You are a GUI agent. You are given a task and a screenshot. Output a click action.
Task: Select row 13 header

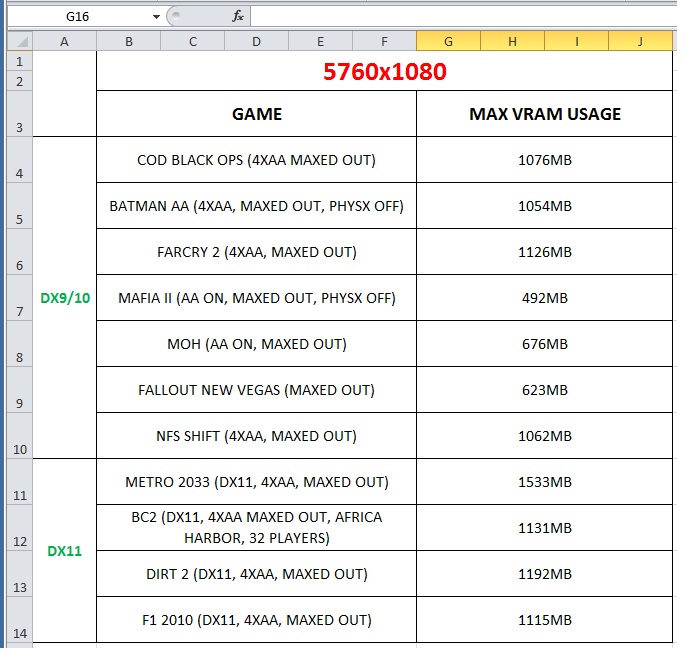click(20, 574)
